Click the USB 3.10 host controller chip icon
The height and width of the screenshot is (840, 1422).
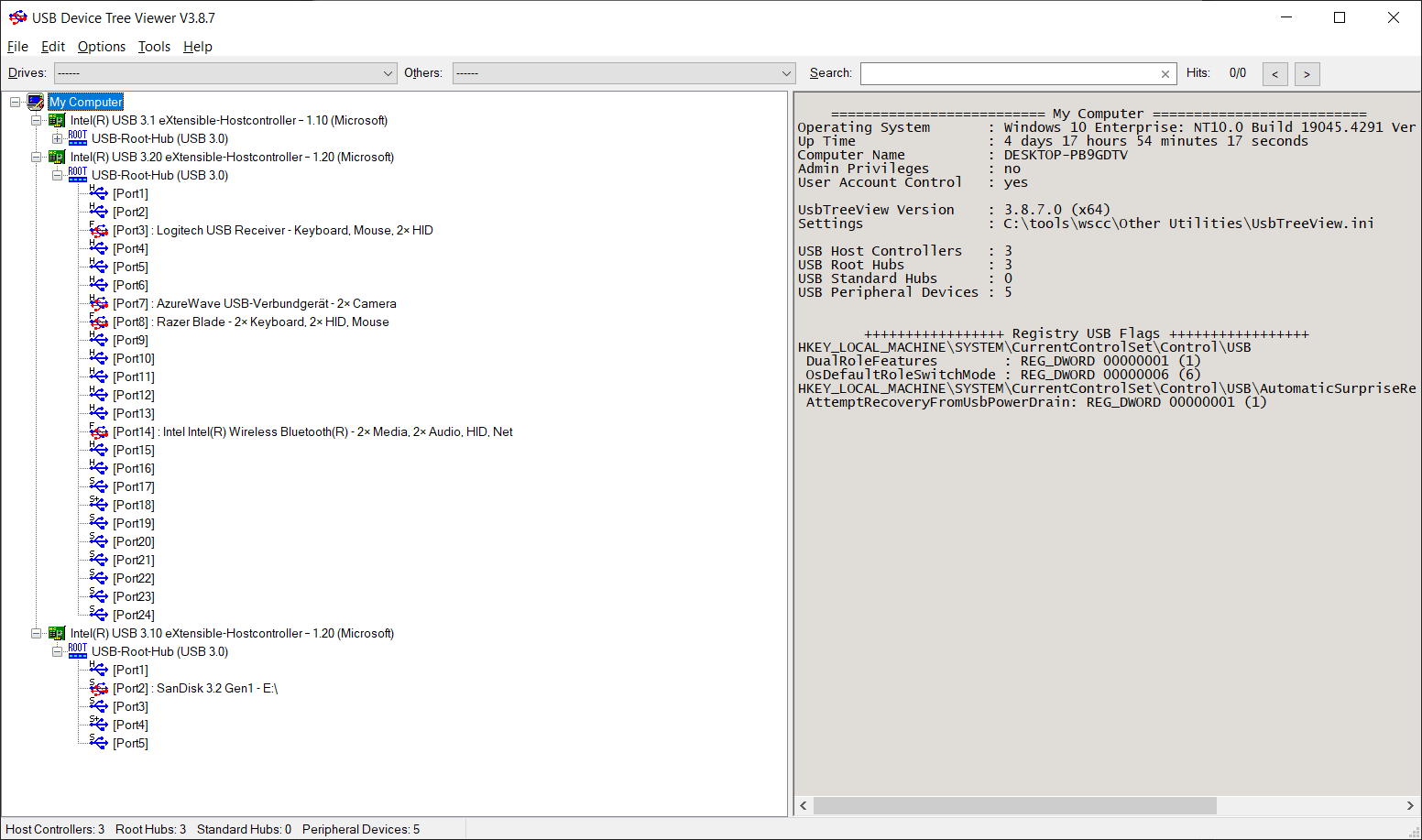57,633
